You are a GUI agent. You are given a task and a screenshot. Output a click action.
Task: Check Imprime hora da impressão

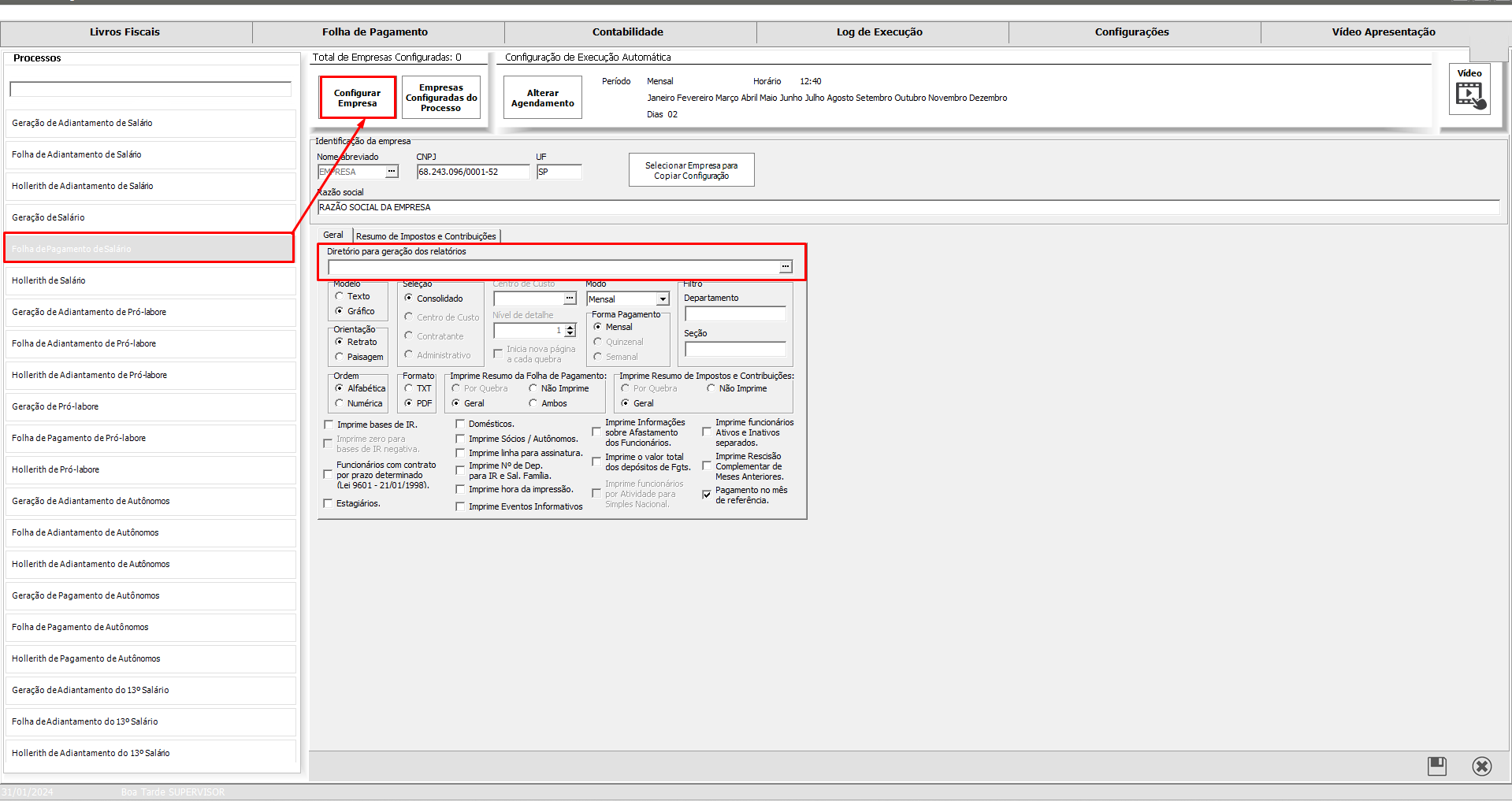click(460, 489)
